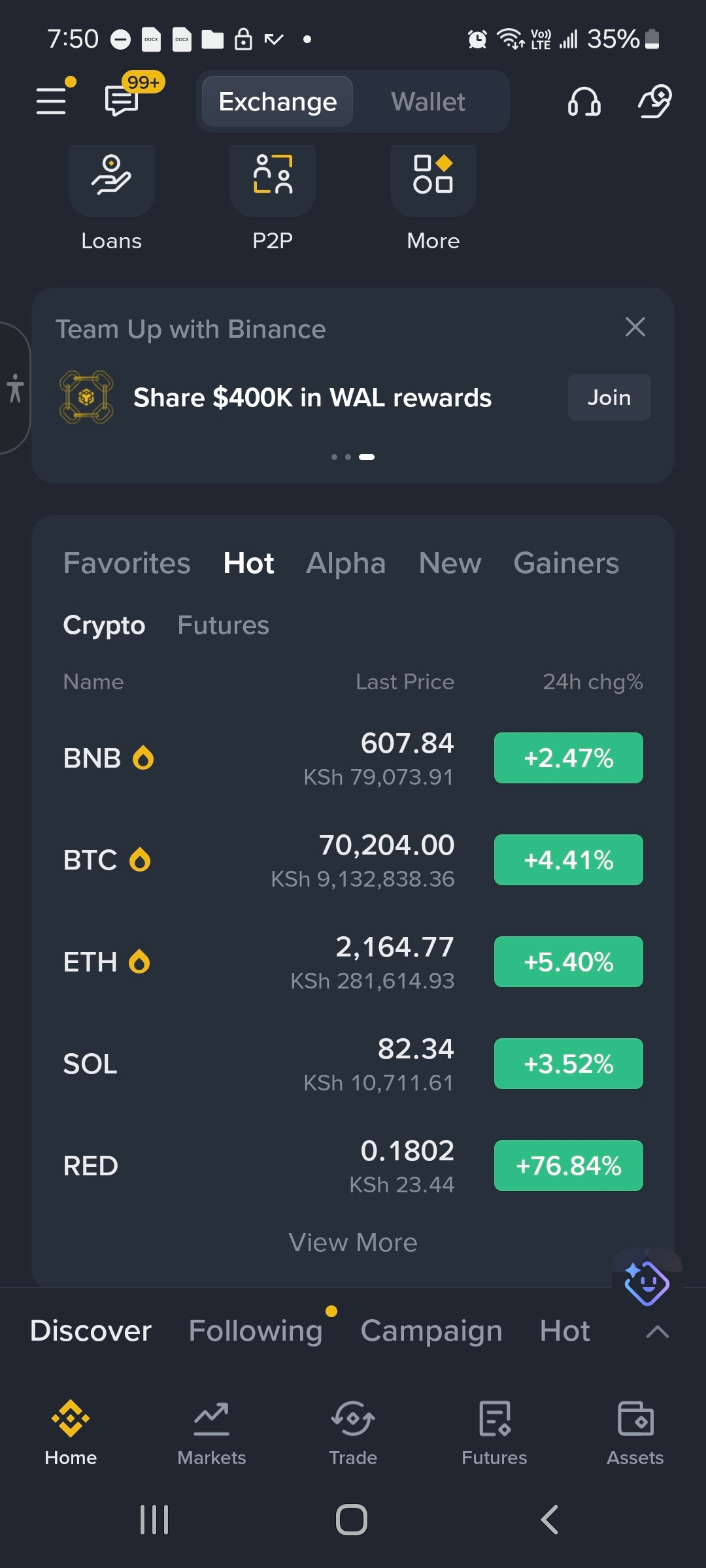The image size is (706, 1568).
Task: Join the WAL rewards promotion
Action: 609,397
